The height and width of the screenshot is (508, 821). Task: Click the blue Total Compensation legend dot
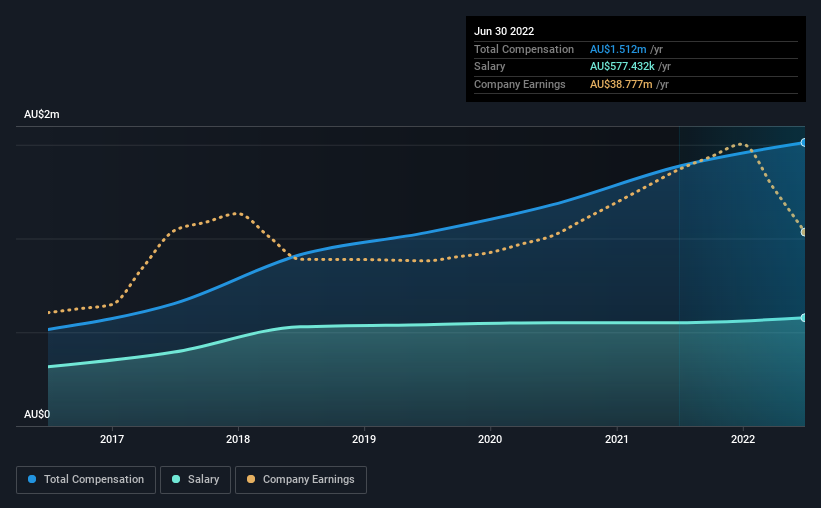point(32,479)
